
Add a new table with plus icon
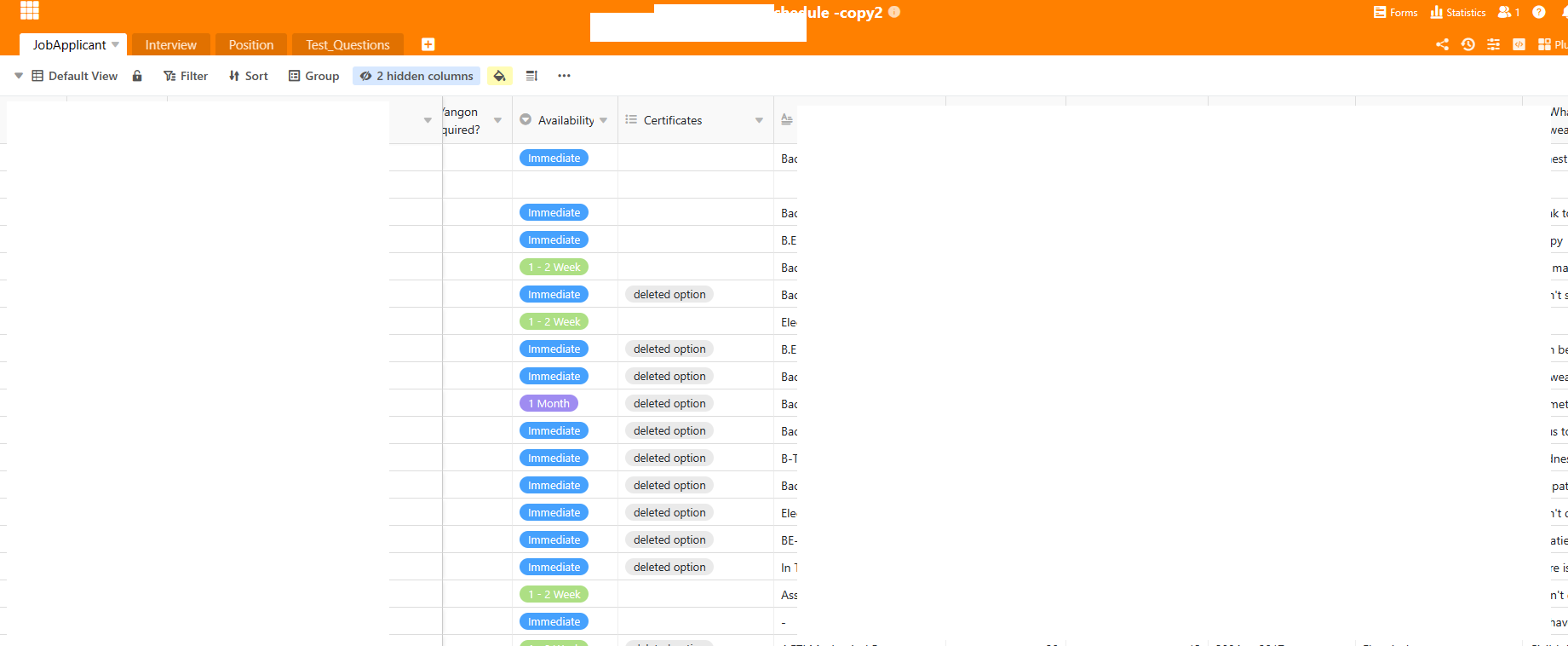[428, 44]
